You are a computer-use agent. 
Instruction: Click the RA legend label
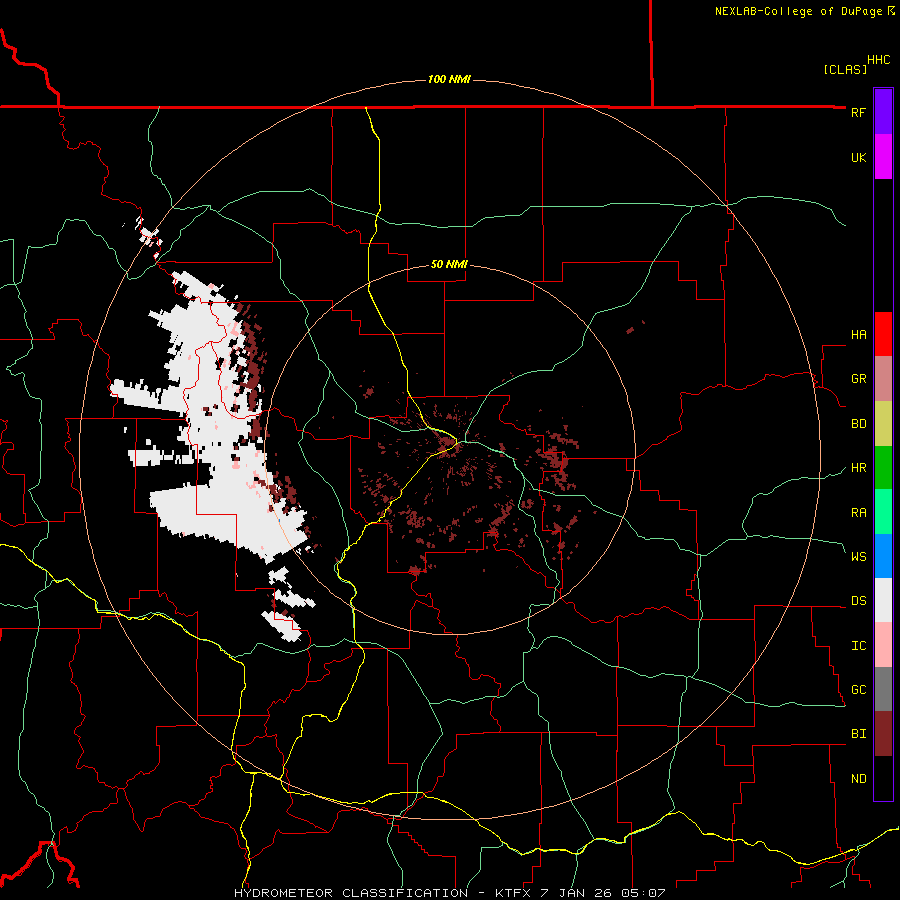tap(858, 513)
